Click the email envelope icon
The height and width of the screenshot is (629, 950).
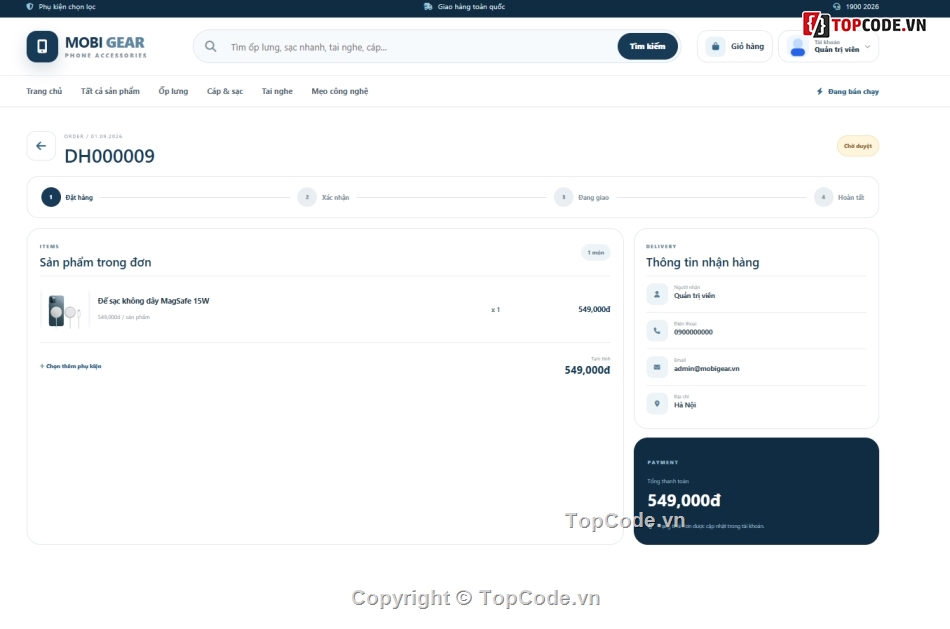[657, 367]
